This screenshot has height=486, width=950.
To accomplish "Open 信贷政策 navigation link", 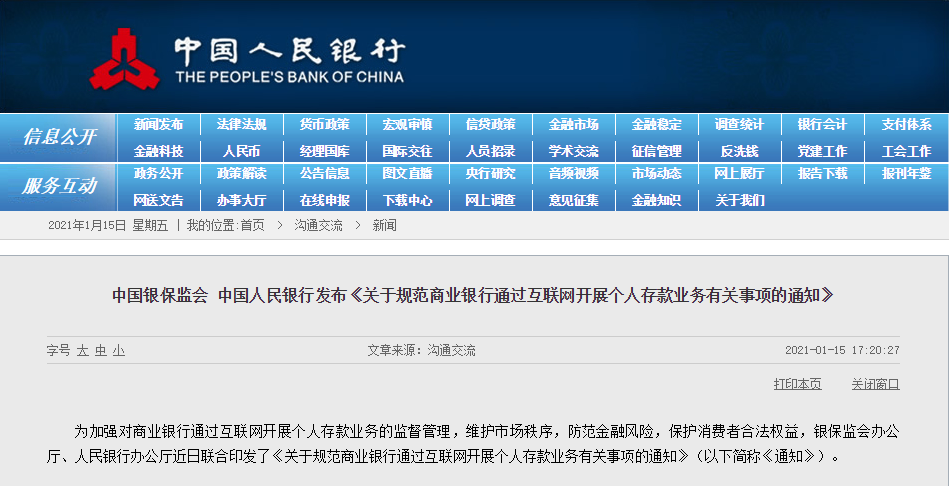I will 490,125.
